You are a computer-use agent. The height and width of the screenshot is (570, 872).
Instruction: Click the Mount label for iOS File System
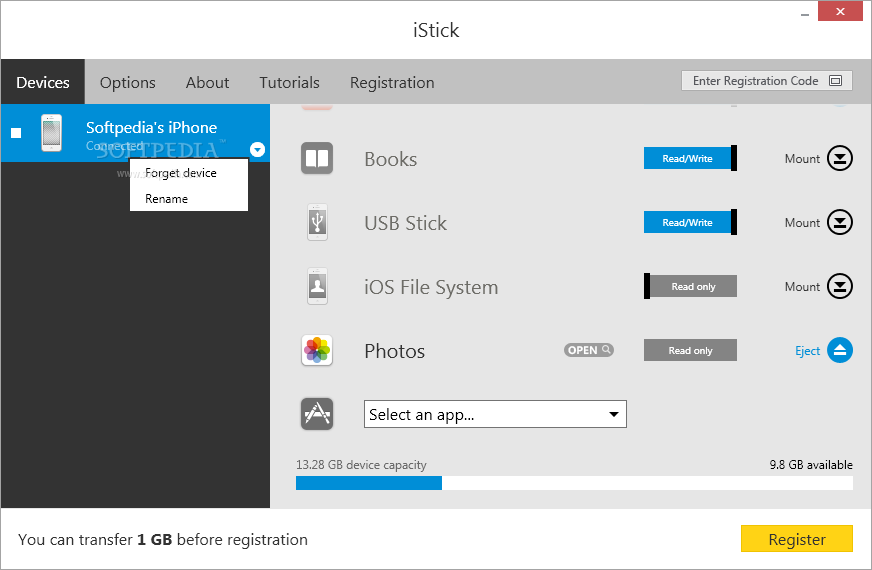coord(802,287)
